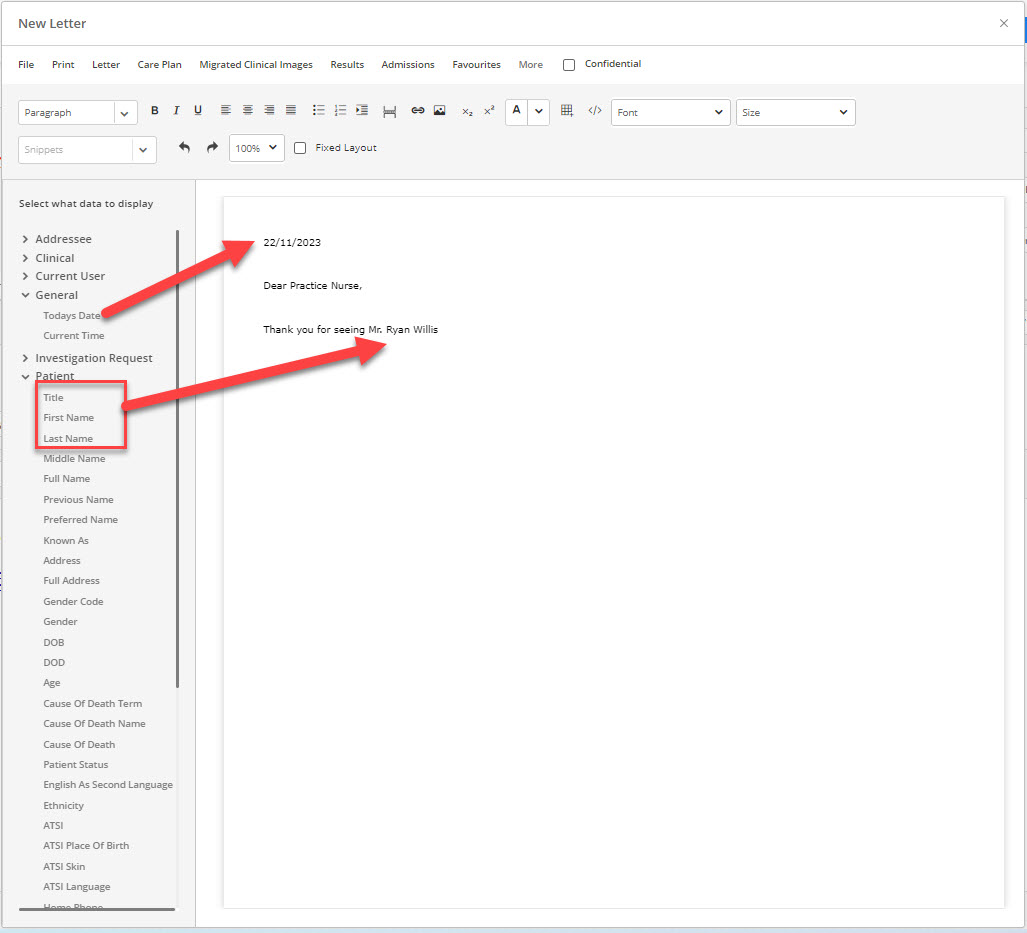Open font color dropdown arrow
Viewport: 1027px width, 933px height.
(x=538, y=111)
